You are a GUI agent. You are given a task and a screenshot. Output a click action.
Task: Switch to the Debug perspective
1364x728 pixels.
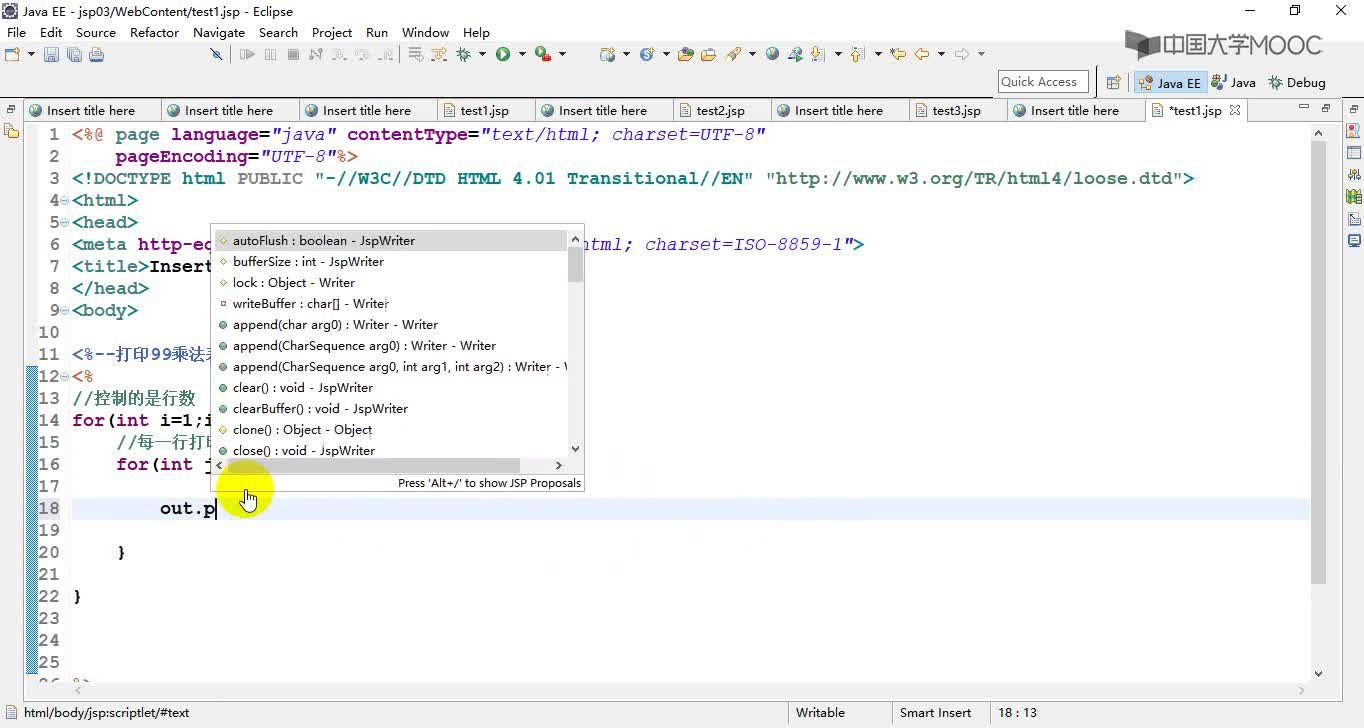pos(1296,83)
